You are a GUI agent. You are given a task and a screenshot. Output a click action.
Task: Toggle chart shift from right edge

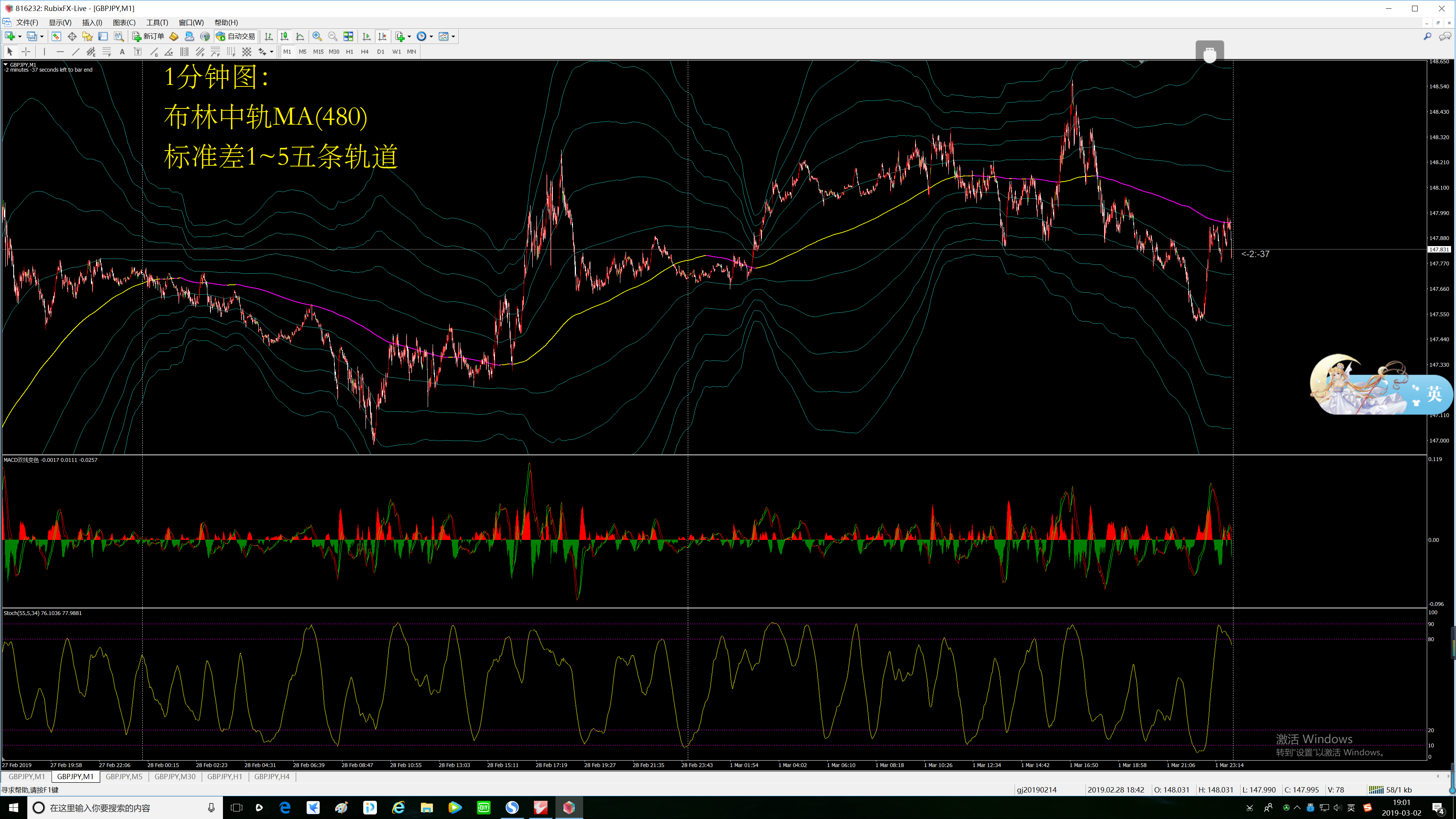(382, 36)
